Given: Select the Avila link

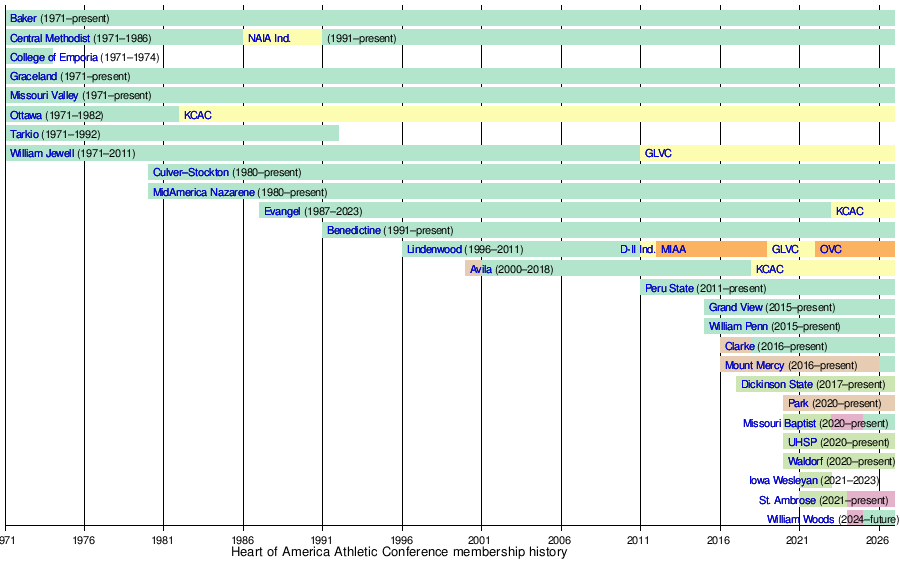Looking at the screenshot, I should coord(481,269).
